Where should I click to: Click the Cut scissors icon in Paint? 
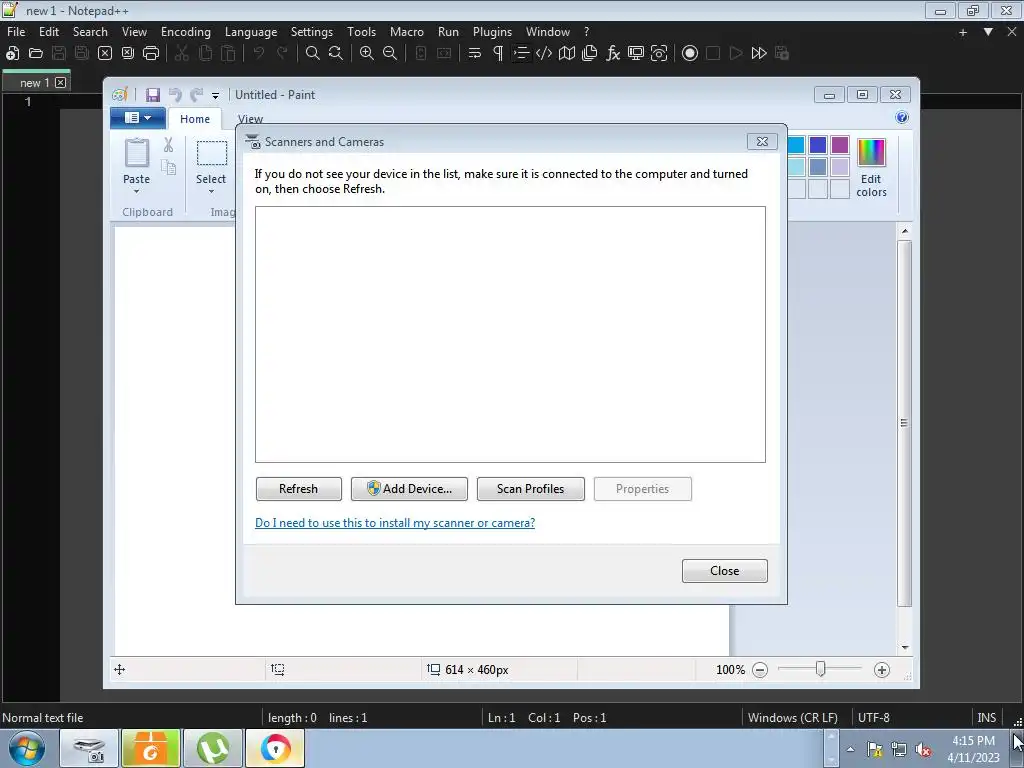168,144
